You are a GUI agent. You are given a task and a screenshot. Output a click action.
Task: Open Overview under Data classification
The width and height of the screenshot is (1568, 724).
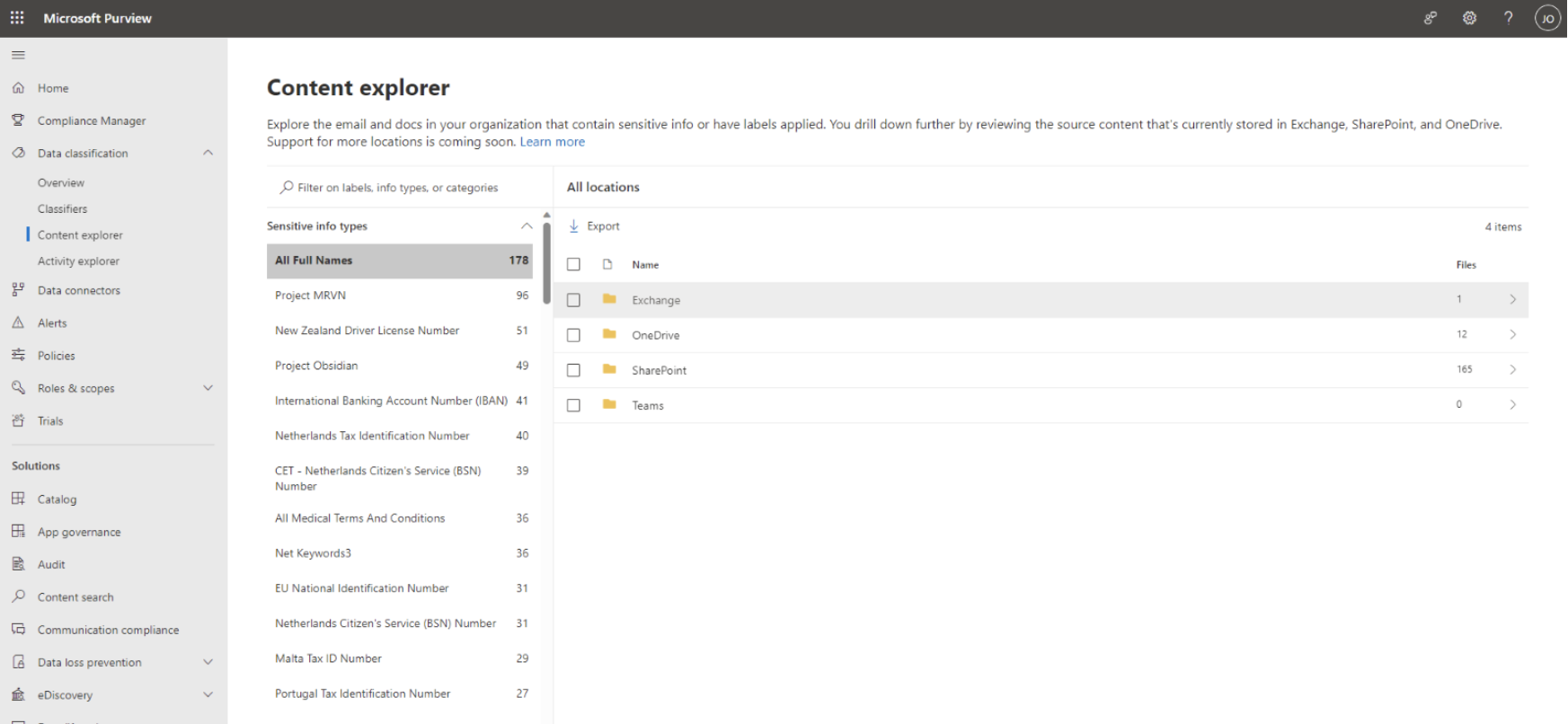point(61,182)
